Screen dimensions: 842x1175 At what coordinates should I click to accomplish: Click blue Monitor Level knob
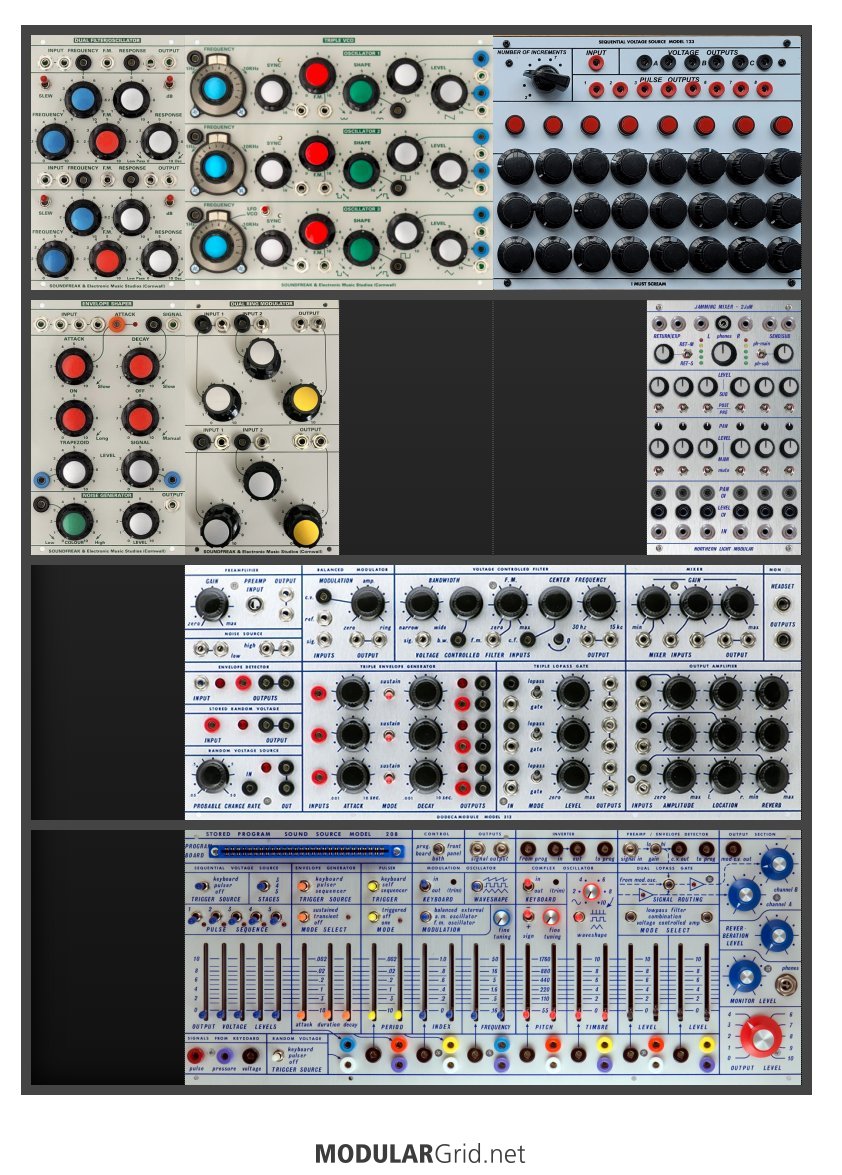point(745,975)
